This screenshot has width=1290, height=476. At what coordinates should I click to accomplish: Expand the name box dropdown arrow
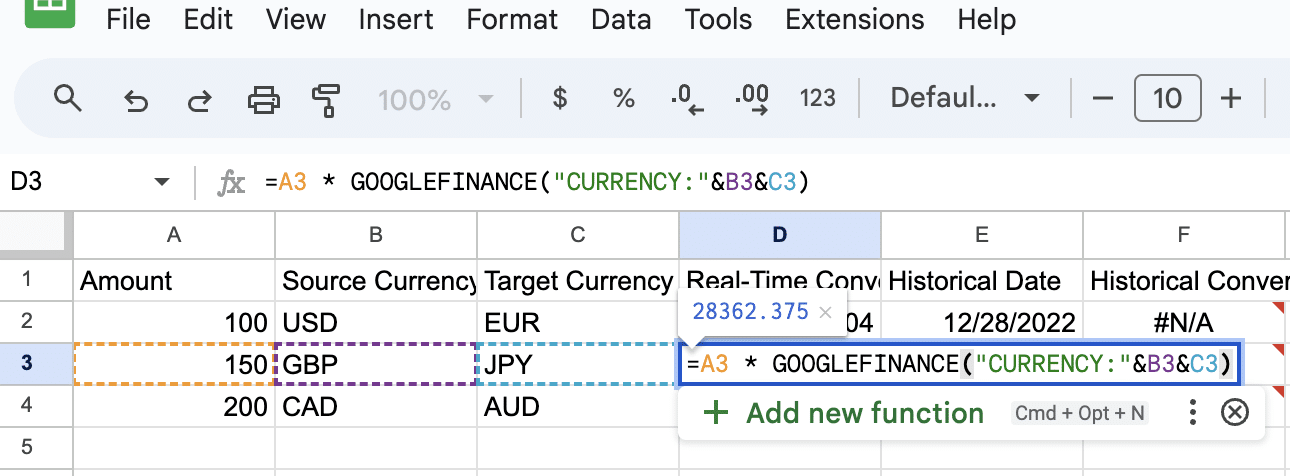pos(162,183)
